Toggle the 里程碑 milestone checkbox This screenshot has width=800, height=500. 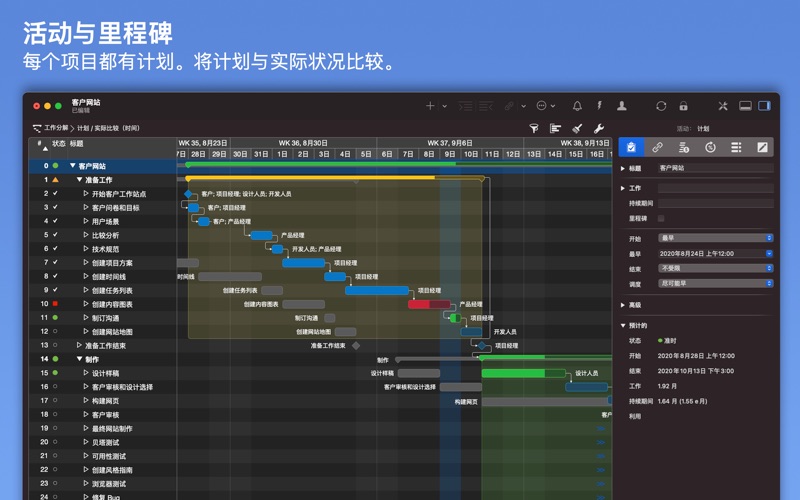661,218
